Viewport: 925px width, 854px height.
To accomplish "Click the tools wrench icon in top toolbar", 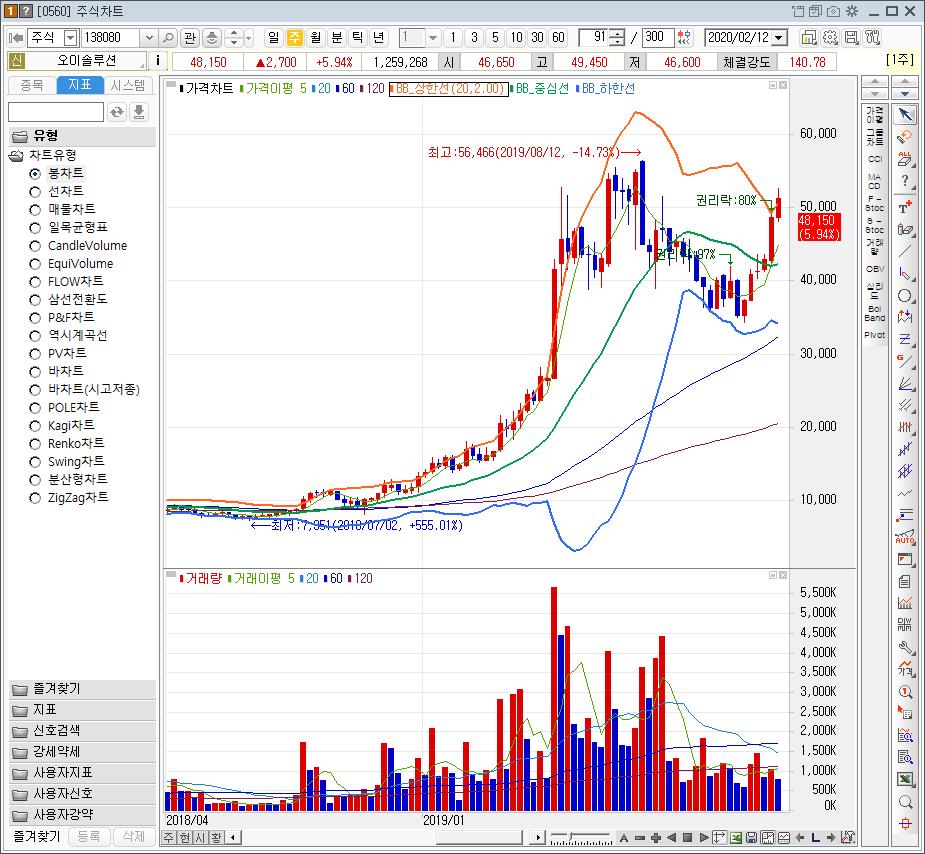I will click(872, 38).
